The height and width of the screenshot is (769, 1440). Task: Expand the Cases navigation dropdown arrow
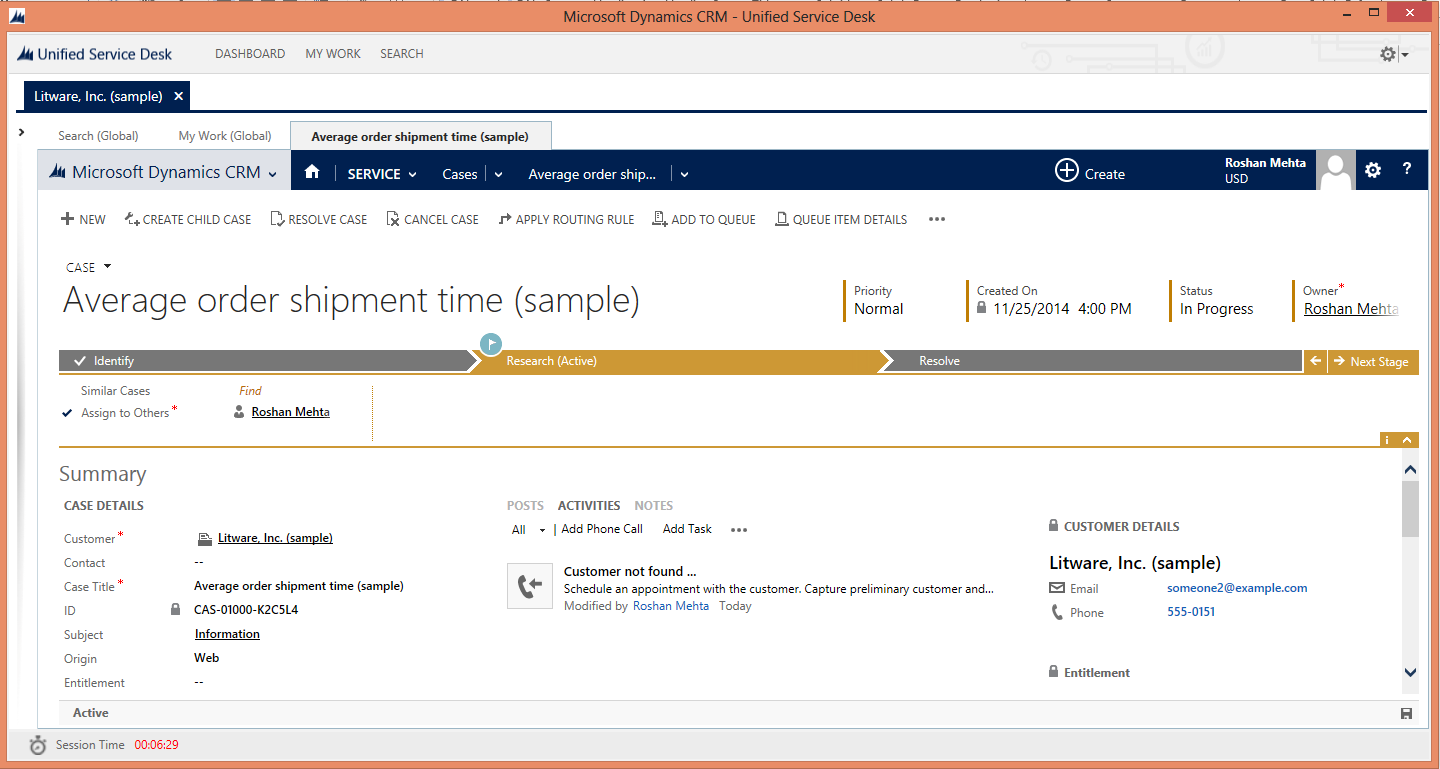point(498,174)
